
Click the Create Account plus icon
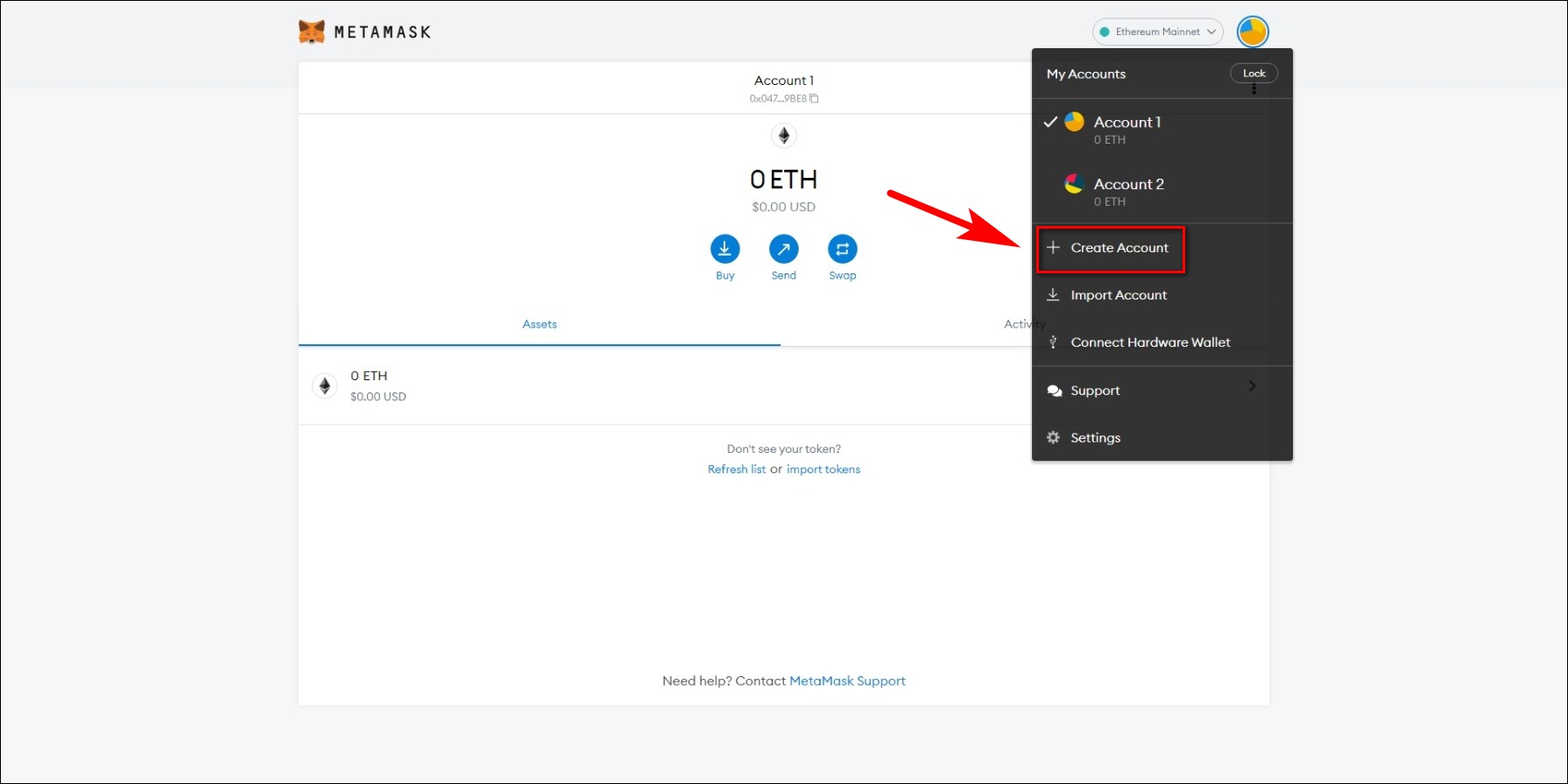coord(1053,248)
